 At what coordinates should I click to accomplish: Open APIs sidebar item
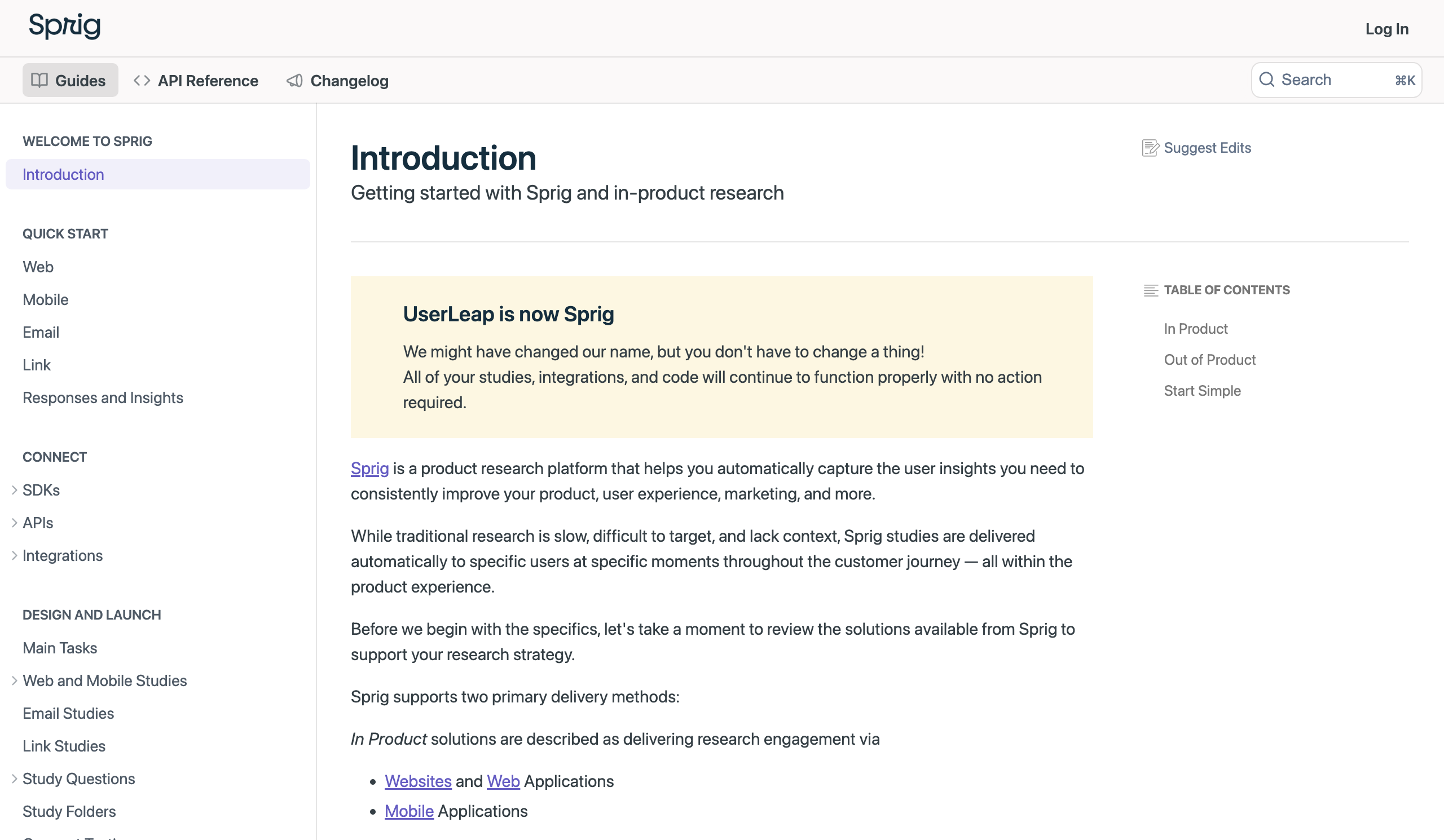point(38,523)
